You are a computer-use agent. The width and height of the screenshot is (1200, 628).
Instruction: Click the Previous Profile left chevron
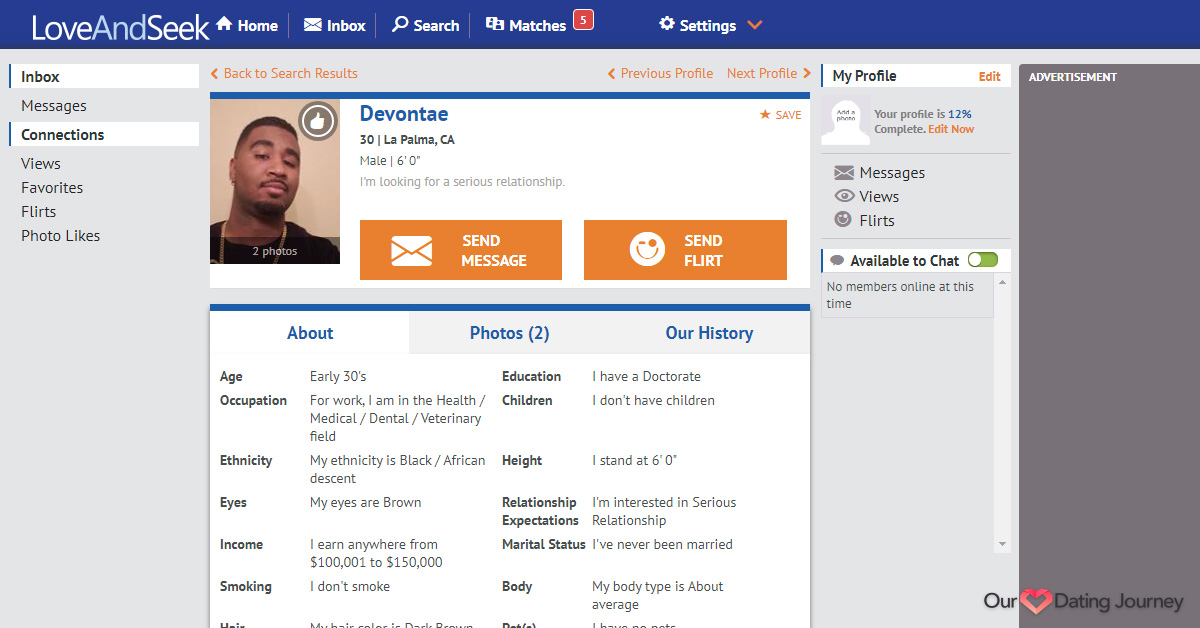[x=611, y=73]
